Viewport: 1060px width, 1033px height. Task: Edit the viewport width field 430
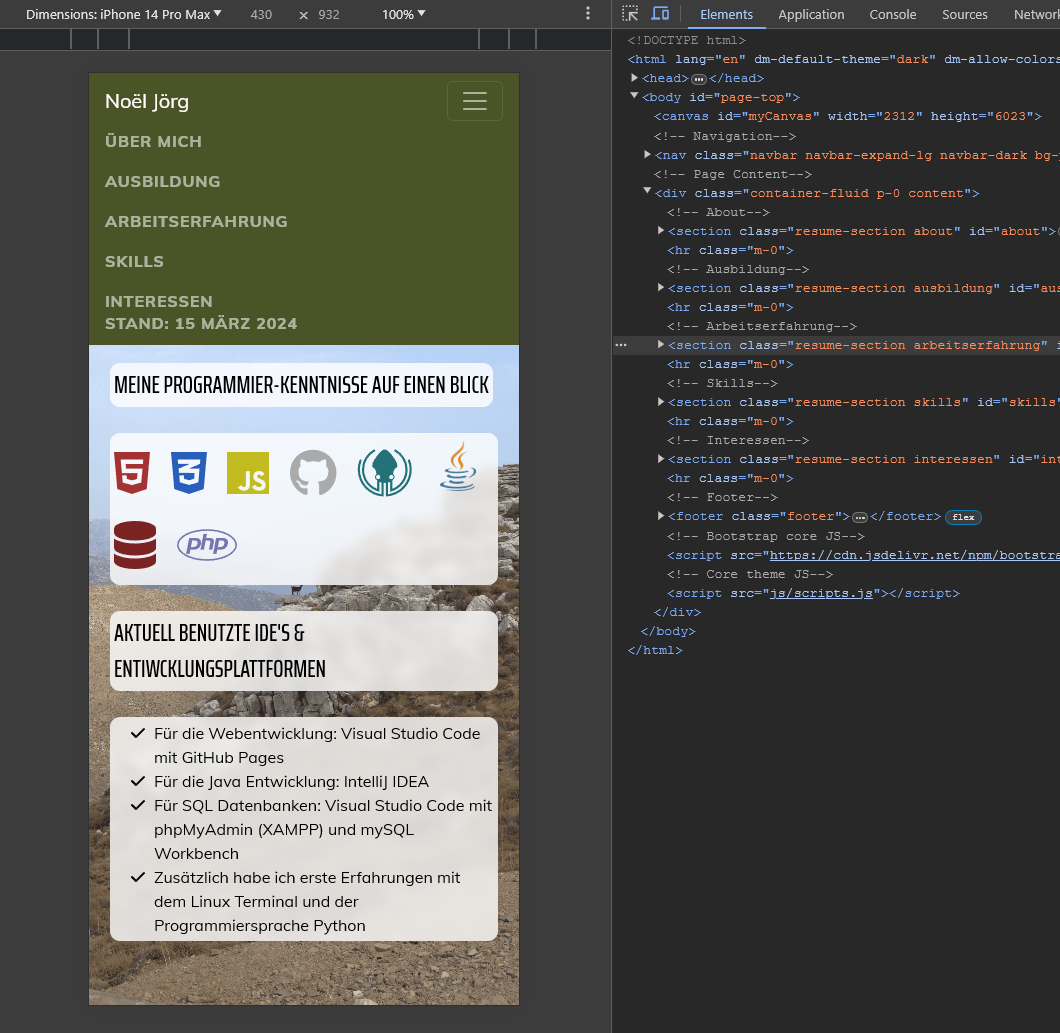[261, 14]
